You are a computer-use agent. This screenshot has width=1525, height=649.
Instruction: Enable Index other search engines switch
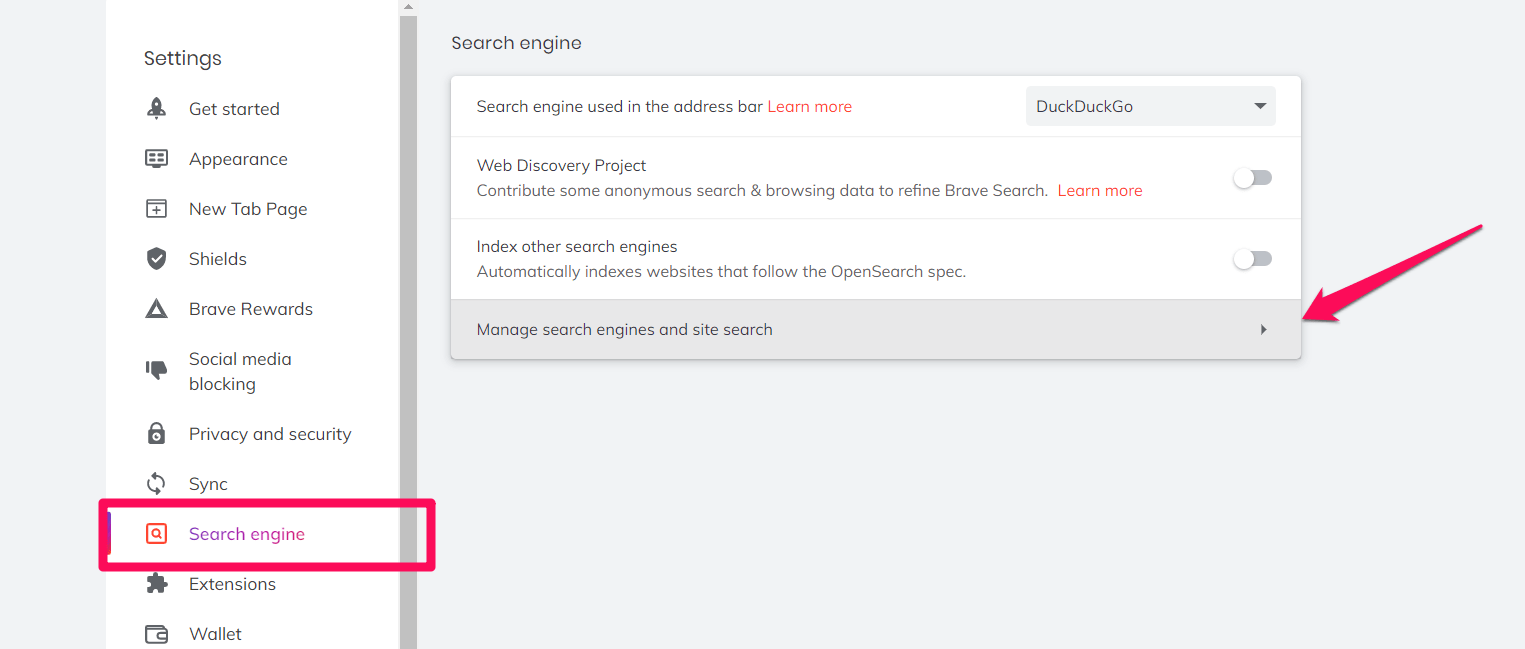(x=1252, y=259)
